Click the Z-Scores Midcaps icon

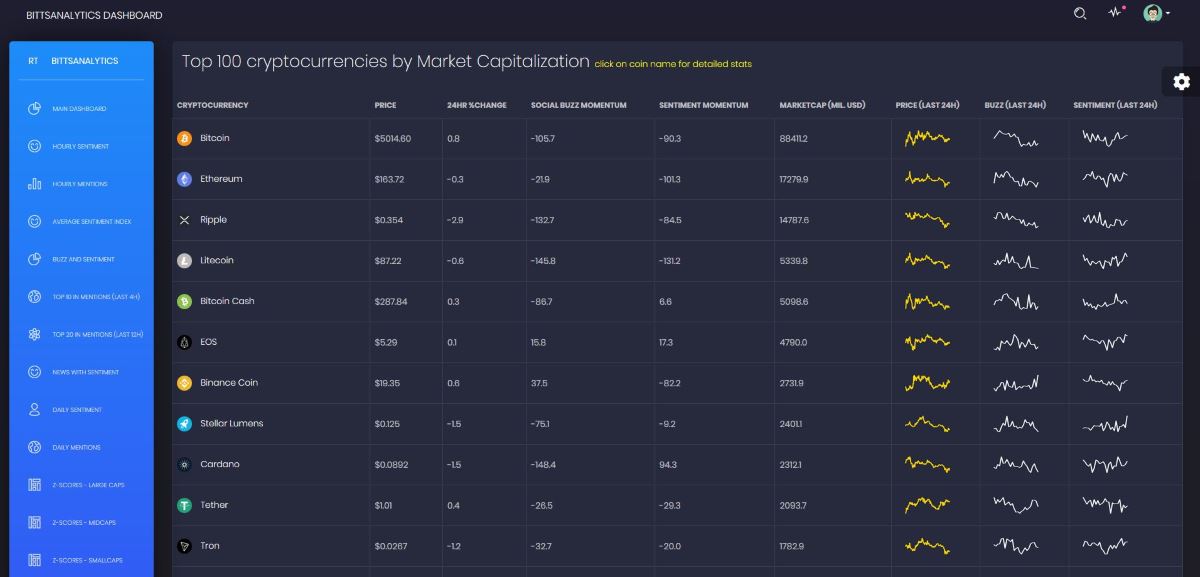click(x=34, y=523)
